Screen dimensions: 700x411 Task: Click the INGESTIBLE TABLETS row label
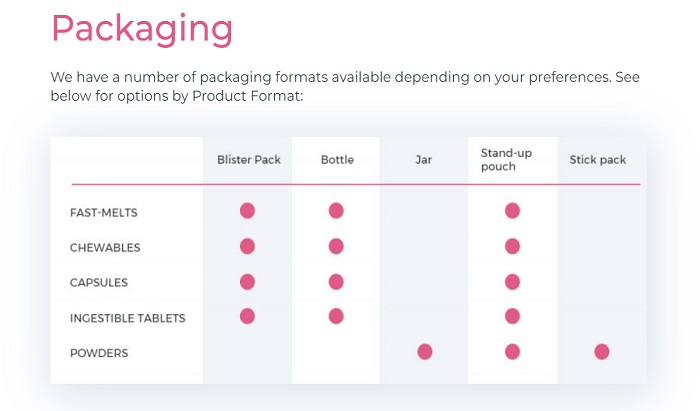[128, 318]
